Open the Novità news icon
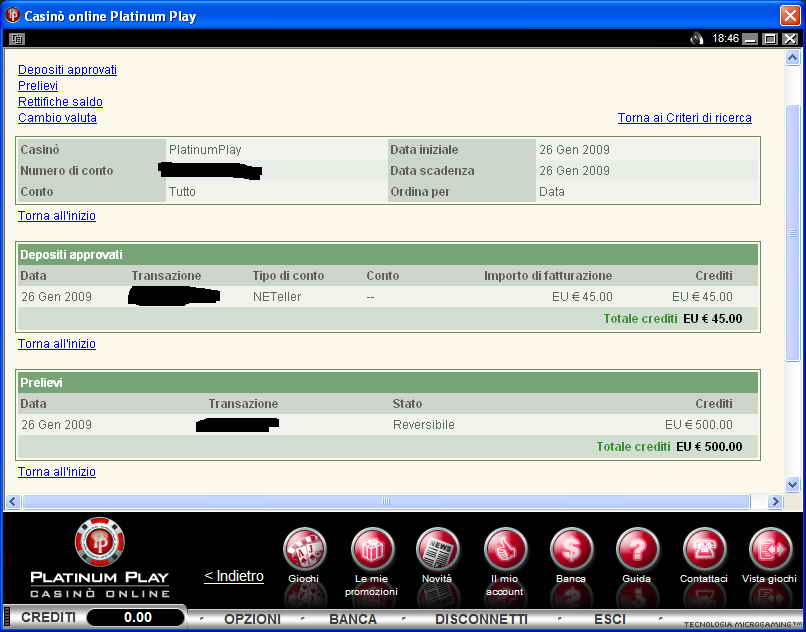806x632 pixels. tap(437, 550)
